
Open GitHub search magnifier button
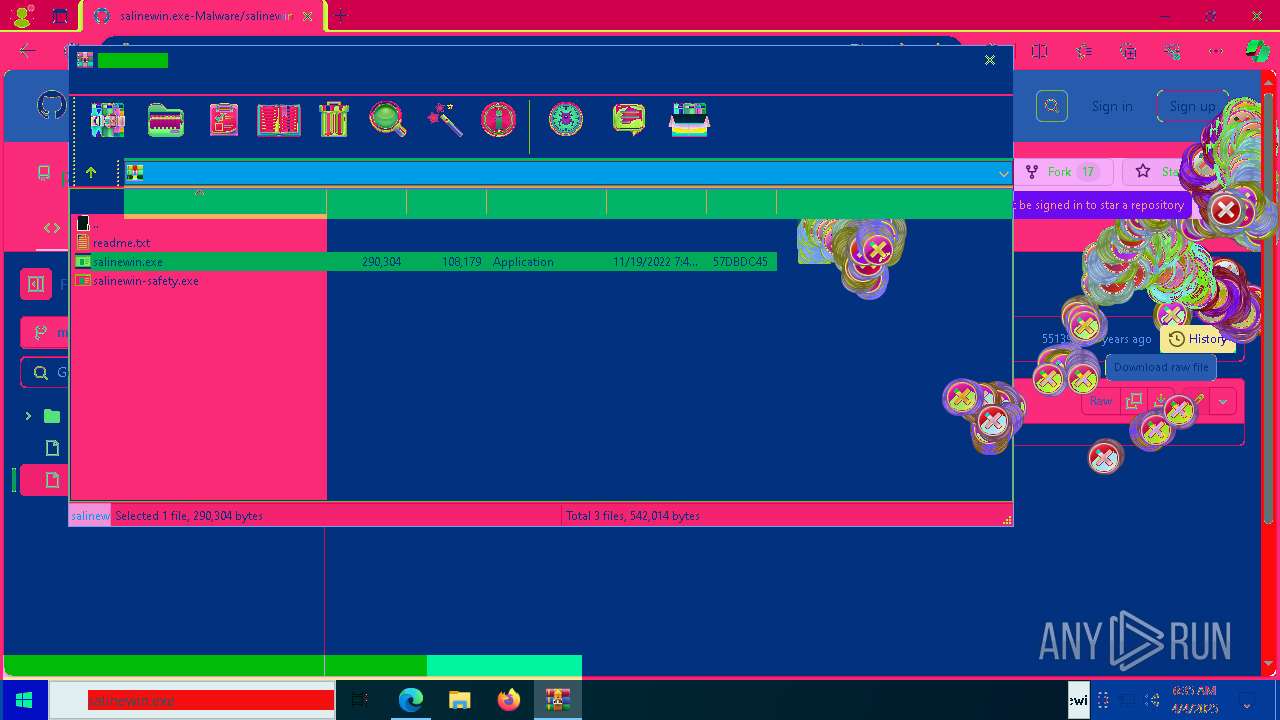pyautogui.click(x=1051, y=105)
